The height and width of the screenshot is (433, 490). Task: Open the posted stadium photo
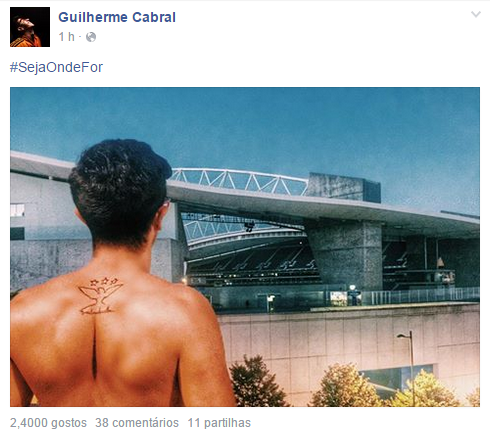[x=245, y=247]
